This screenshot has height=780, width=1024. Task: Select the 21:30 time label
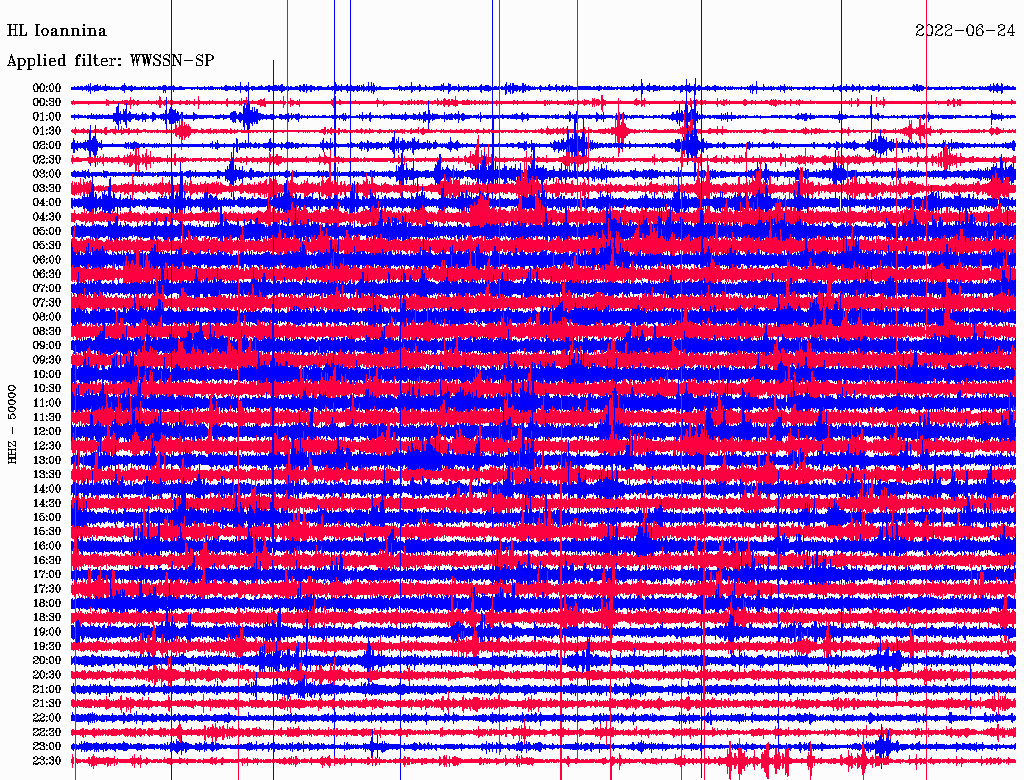point(46,704)
